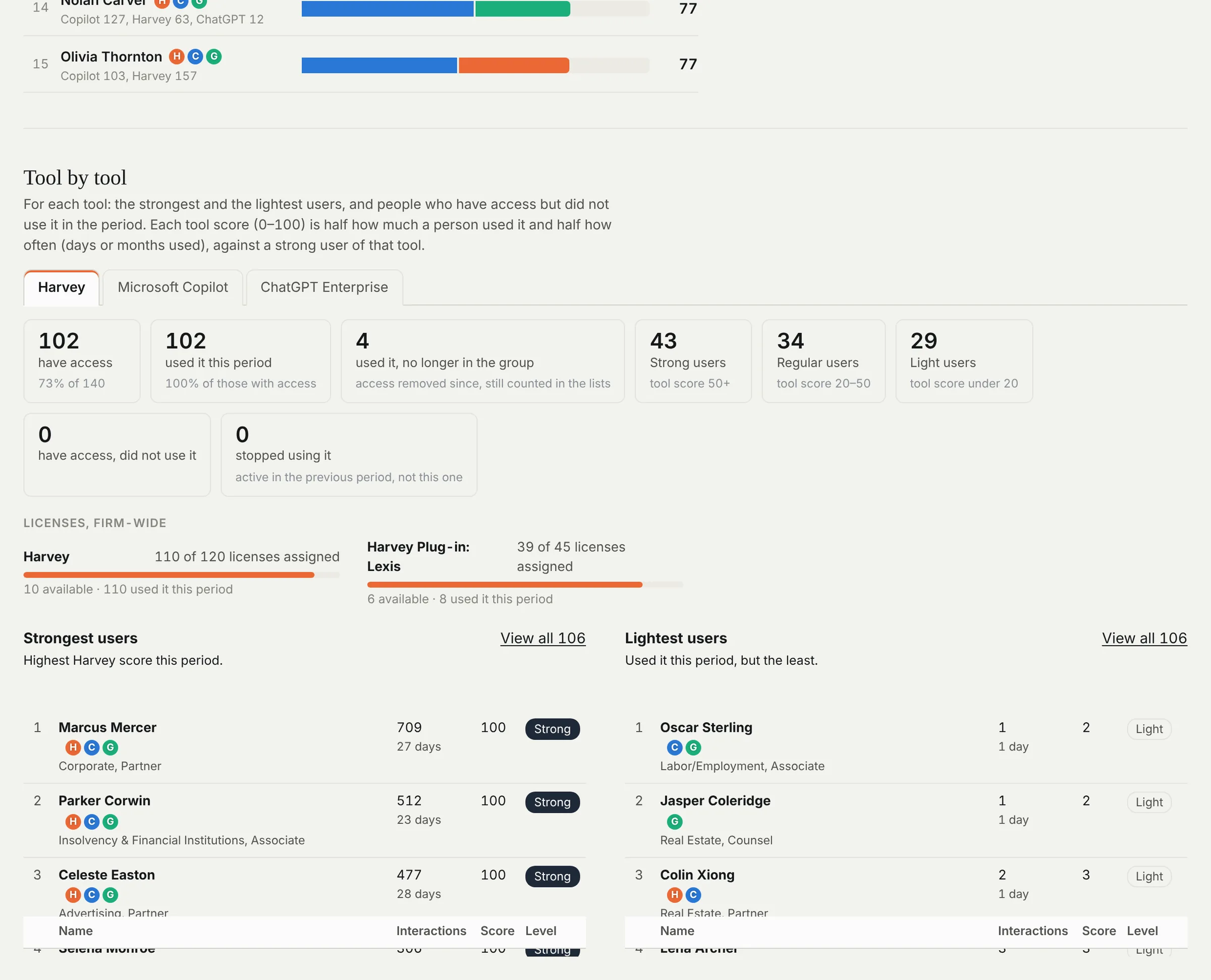Image resolution: width=1211 pixels, height=980 pixels.
Task: Click Olivia Thornton's blue Copilot badge
Action: (195, 56)
